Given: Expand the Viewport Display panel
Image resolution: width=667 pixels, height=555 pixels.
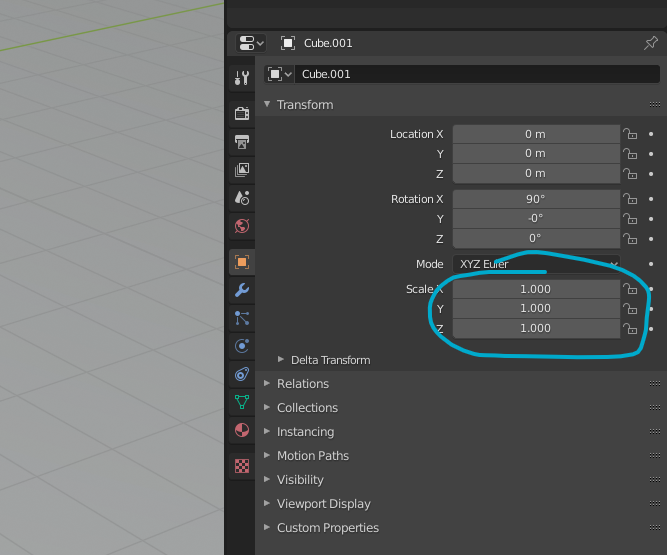Looking at the screenshot, I should [x=323, y=504].
